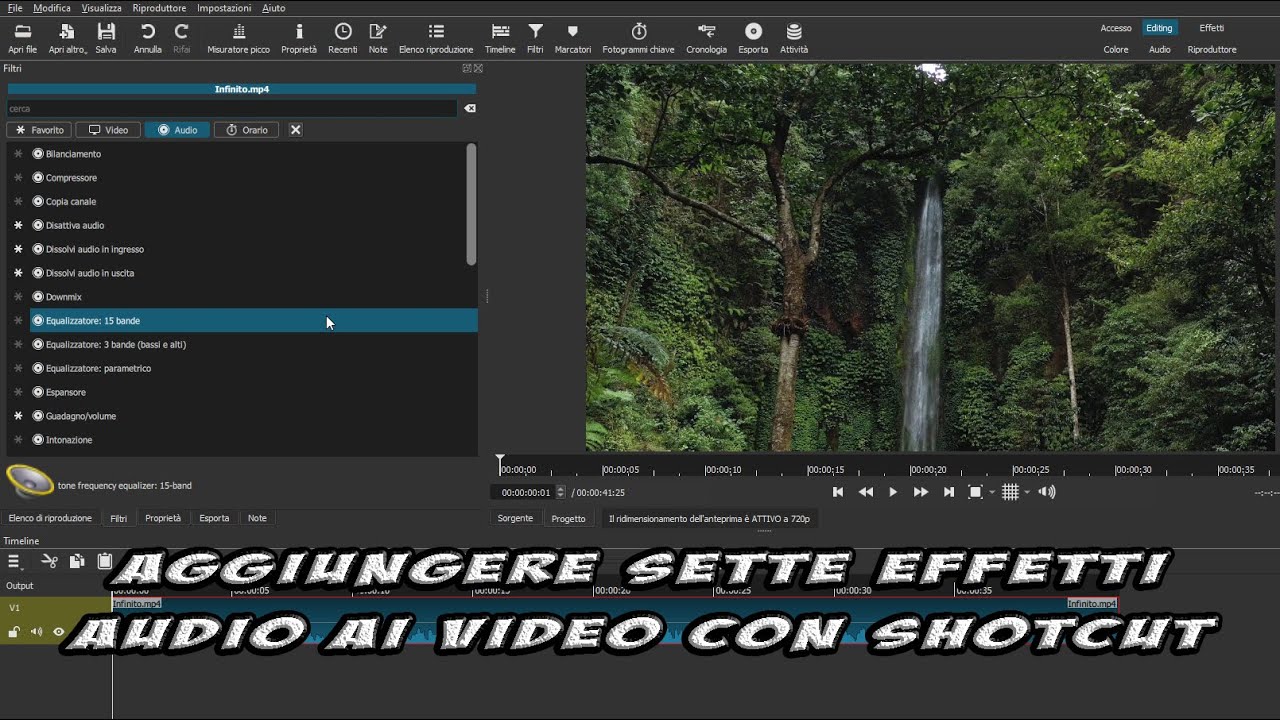
Task: Skip to the next point in player
Action: click(x=949, y=492)
